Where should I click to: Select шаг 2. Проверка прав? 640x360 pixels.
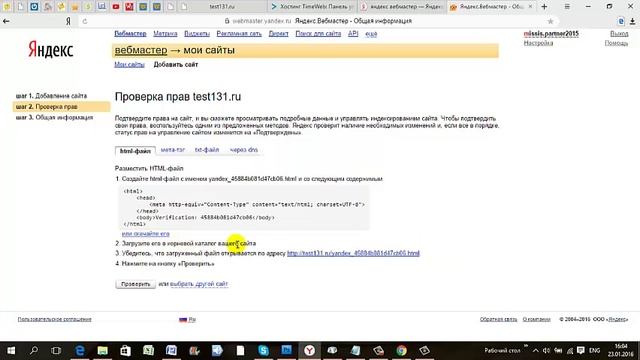click(61, 107)
